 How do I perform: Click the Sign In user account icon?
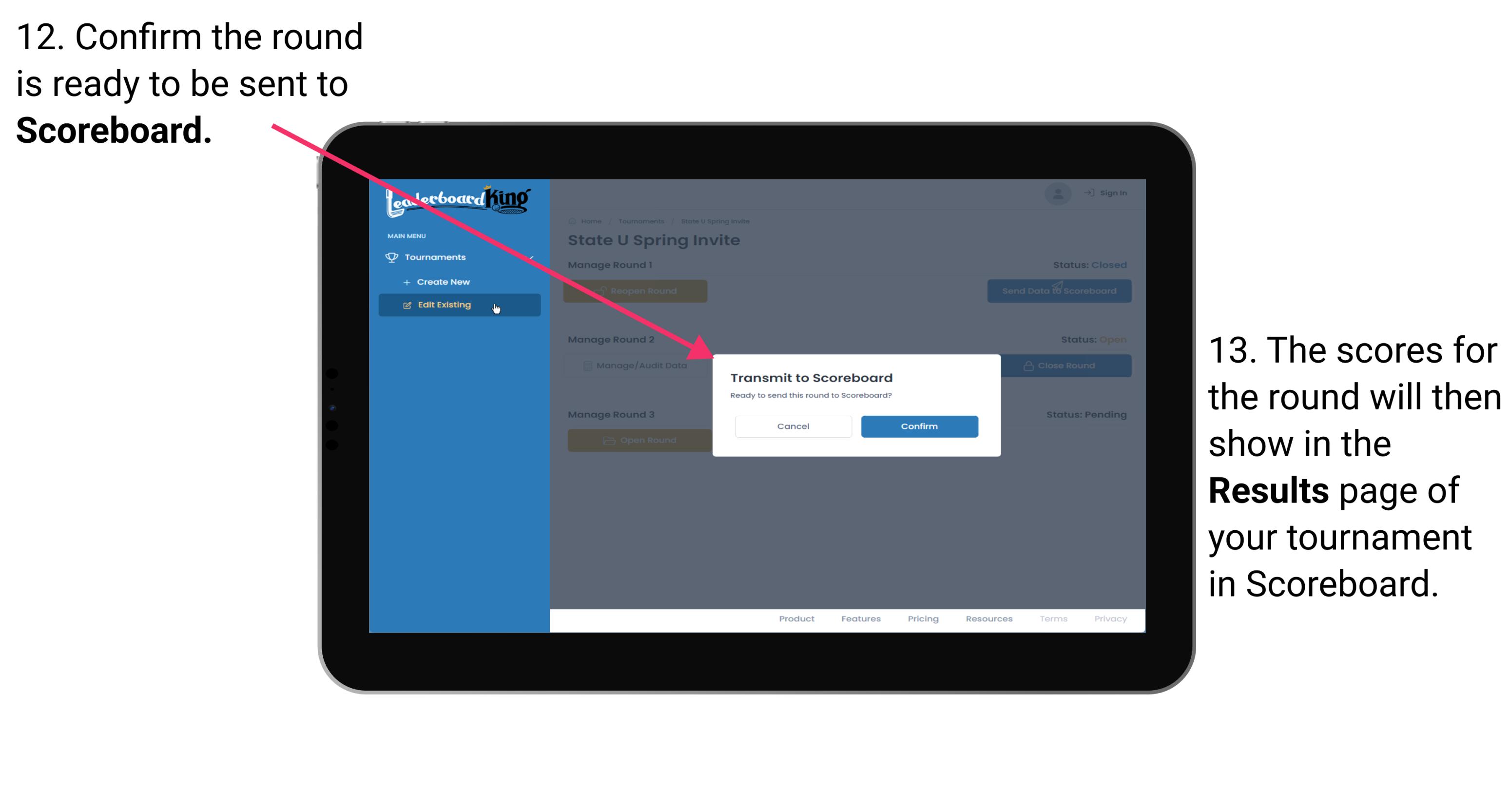pyautogui.click(x=1057, y=194)
